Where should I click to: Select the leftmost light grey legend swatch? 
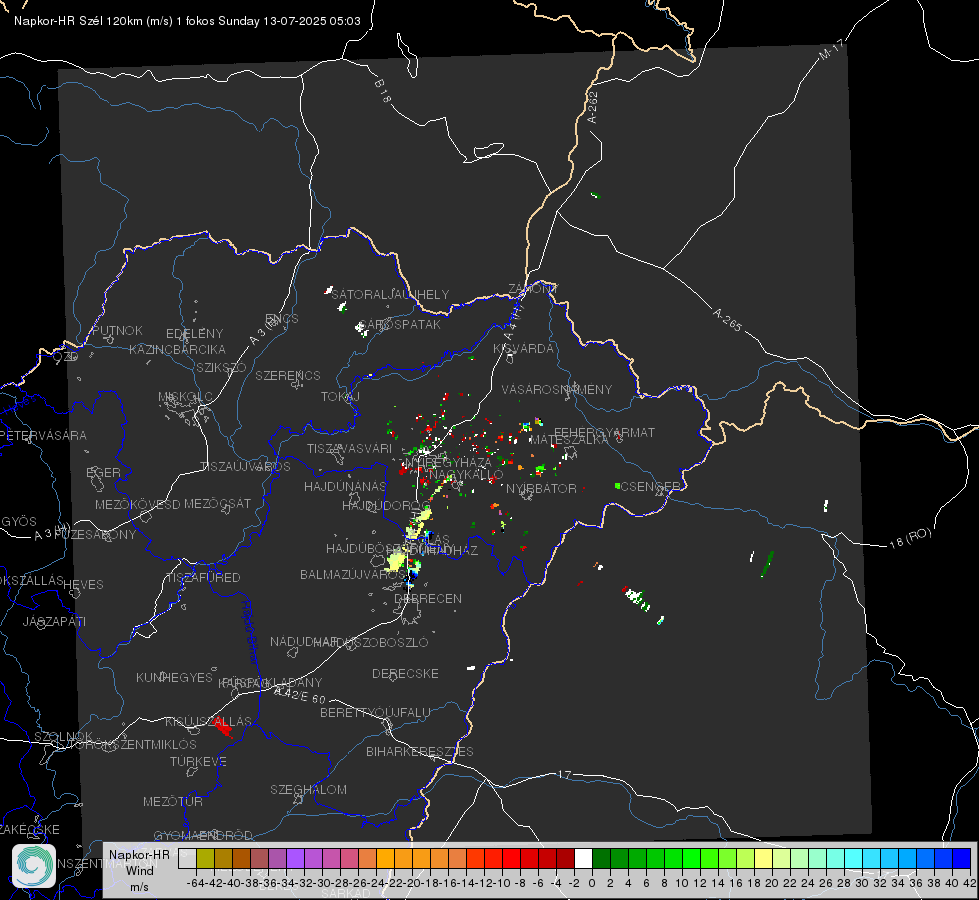click(187, 858)
